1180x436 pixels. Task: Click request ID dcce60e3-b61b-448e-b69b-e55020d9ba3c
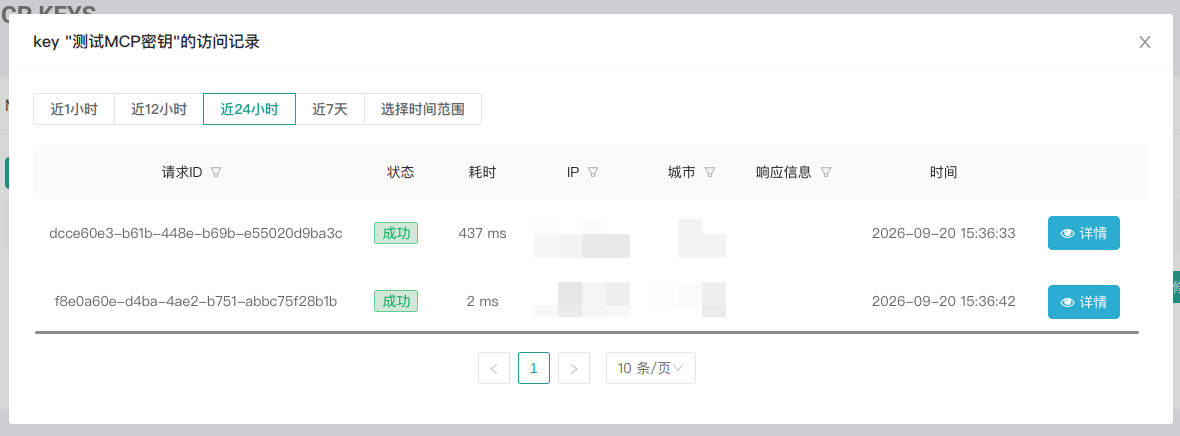pyautogui.click(x=196, y=233)
